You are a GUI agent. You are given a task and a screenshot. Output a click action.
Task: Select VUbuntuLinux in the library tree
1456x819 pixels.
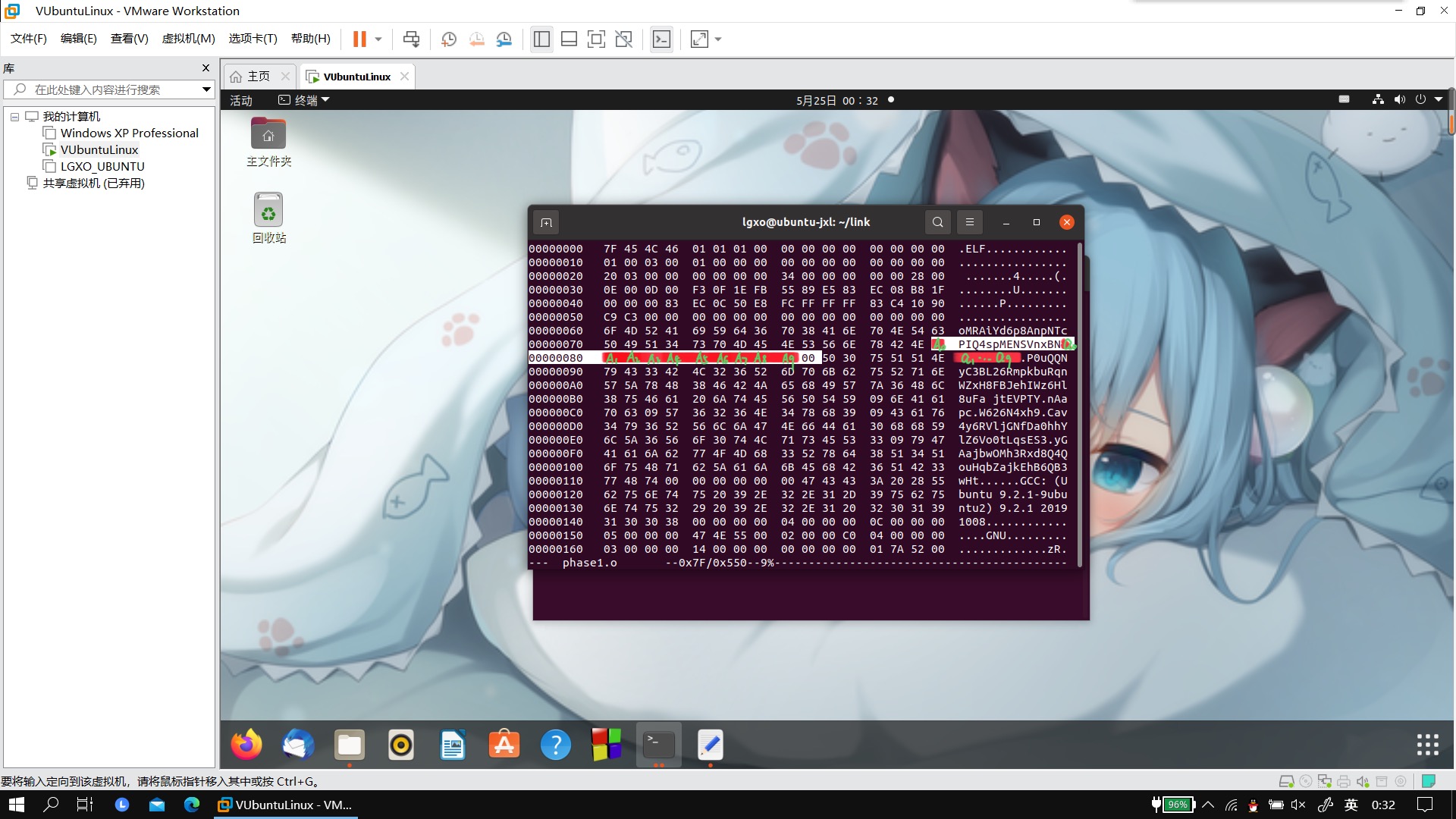(x=99, y=150)
